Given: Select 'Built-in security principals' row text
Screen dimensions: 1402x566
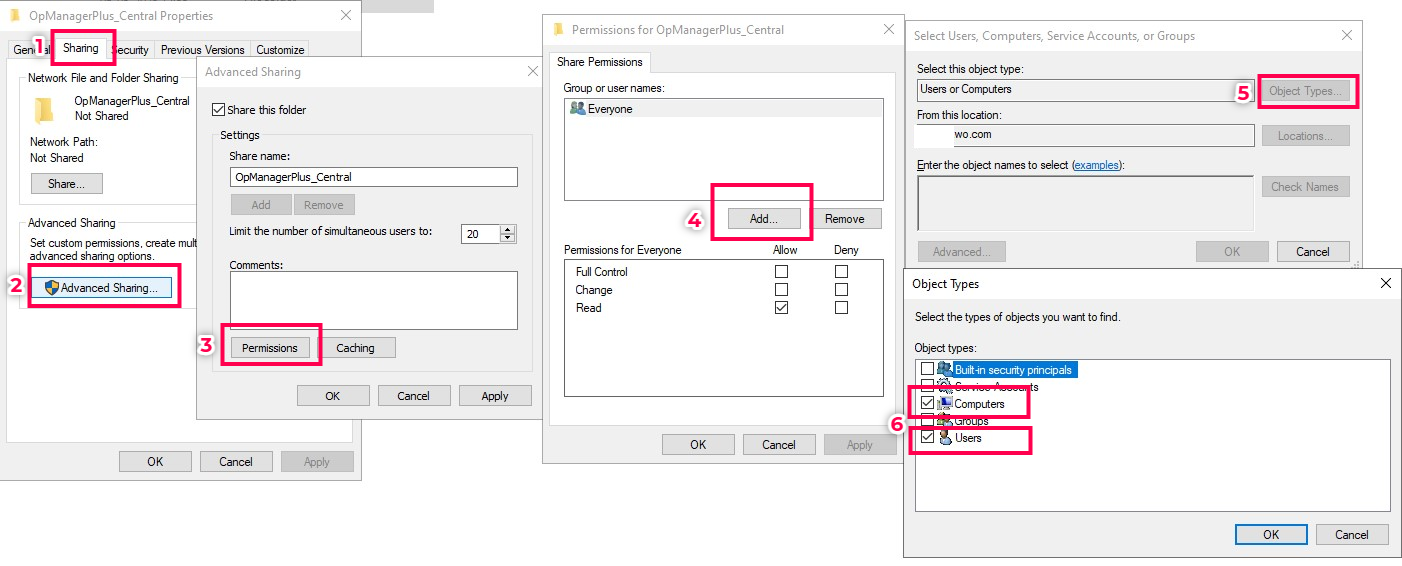Looking at the screenshot, I should tap(1013, 370).
